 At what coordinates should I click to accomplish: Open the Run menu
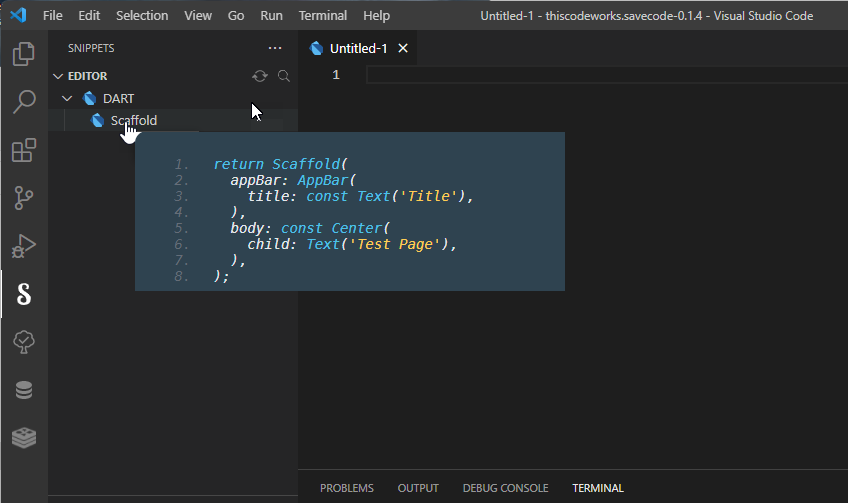pos(271,16)
